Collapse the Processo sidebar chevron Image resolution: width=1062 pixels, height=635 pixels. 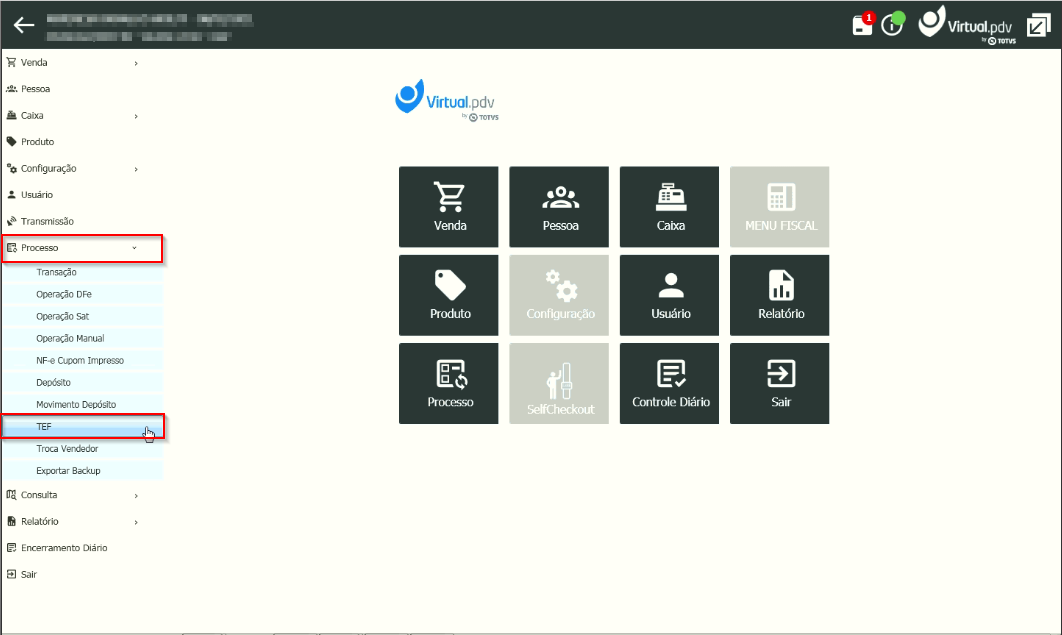[135, 248]
